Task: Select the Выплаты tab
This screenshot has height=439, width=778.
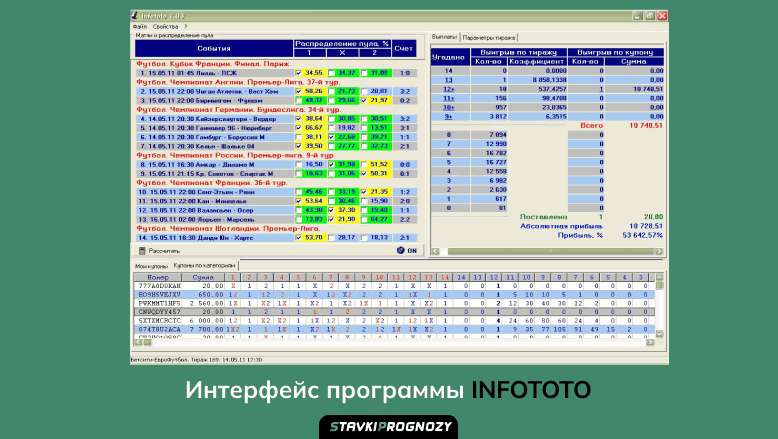Action: [445, 37]
